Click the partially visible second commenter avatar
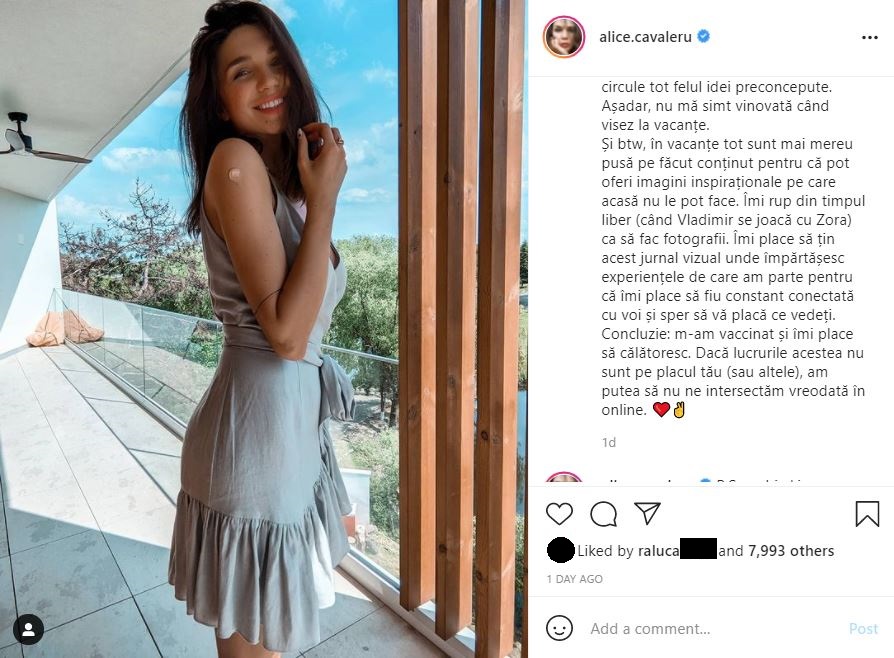This screenshot has height=658, width=894. (564, 478)
